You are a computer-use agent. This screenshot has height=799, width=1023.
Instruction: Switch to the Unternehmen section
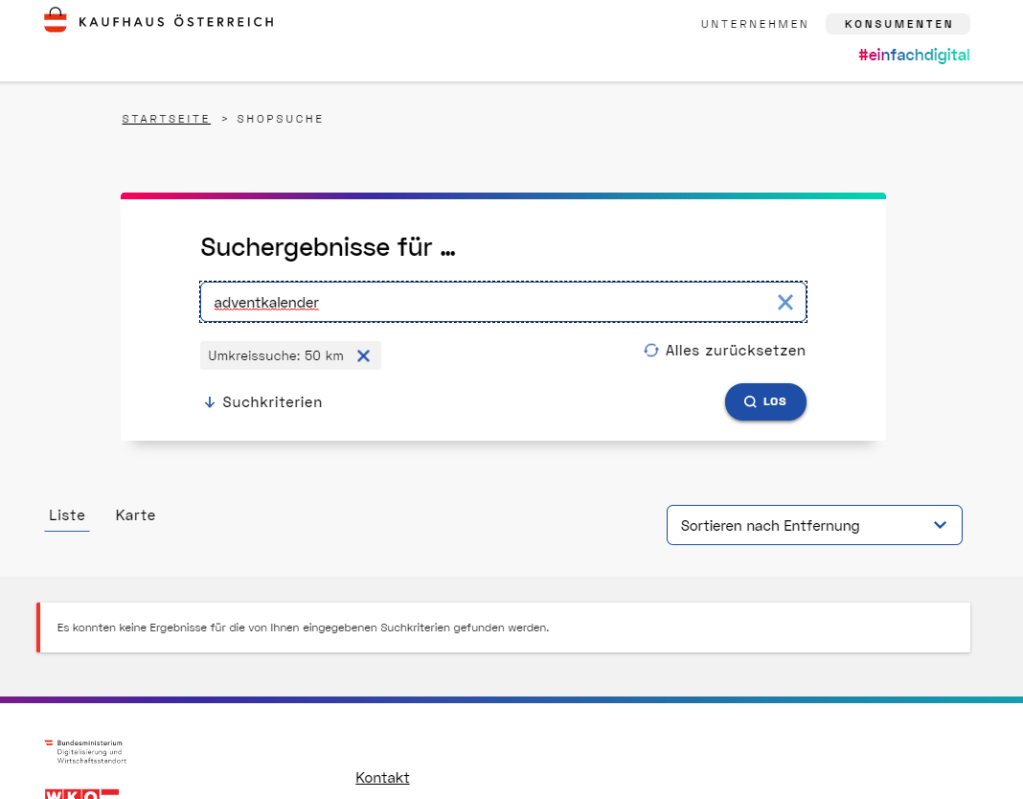pos(754,24)
